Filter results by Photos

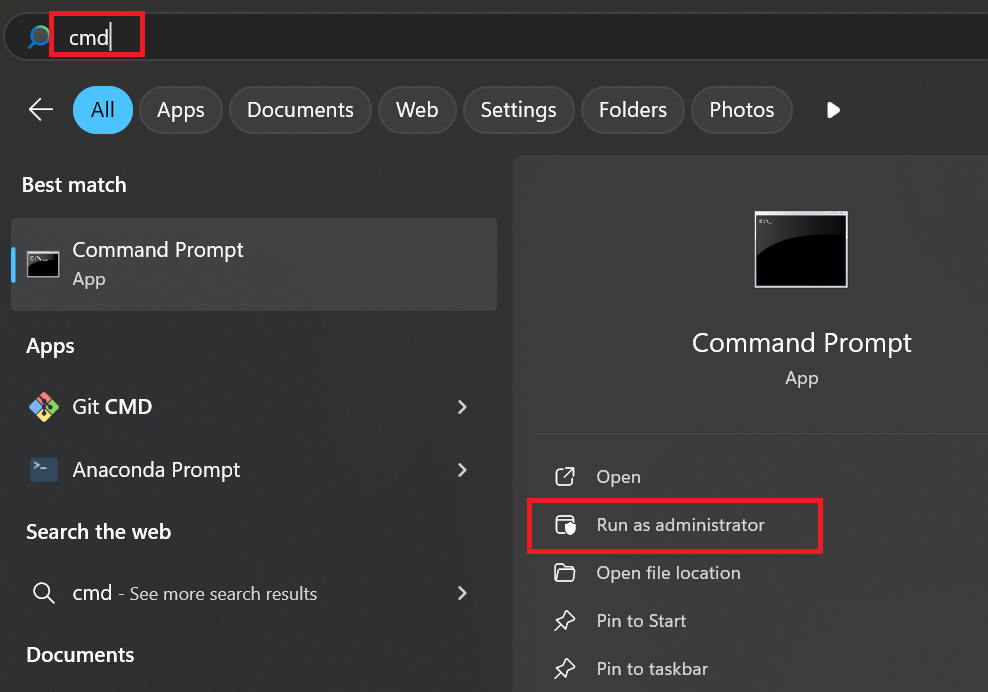[x=741, y=110]
